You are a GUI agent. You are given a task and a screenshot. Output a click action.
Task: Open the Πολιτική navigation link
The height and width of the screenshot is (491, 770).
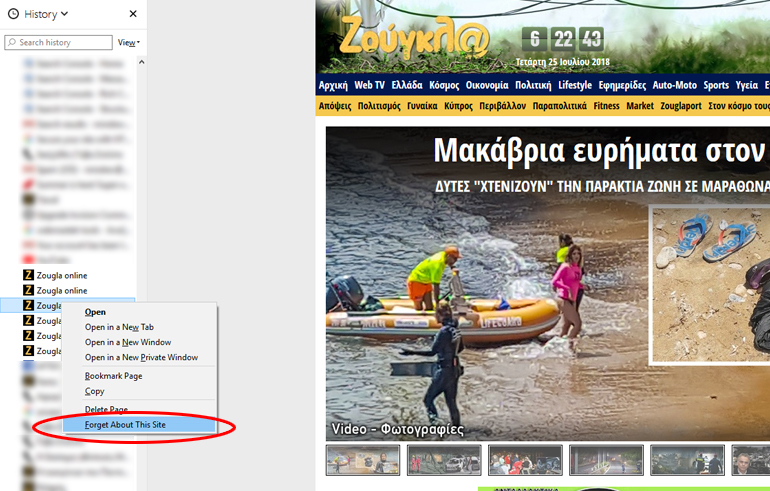(x=533, y=85)
